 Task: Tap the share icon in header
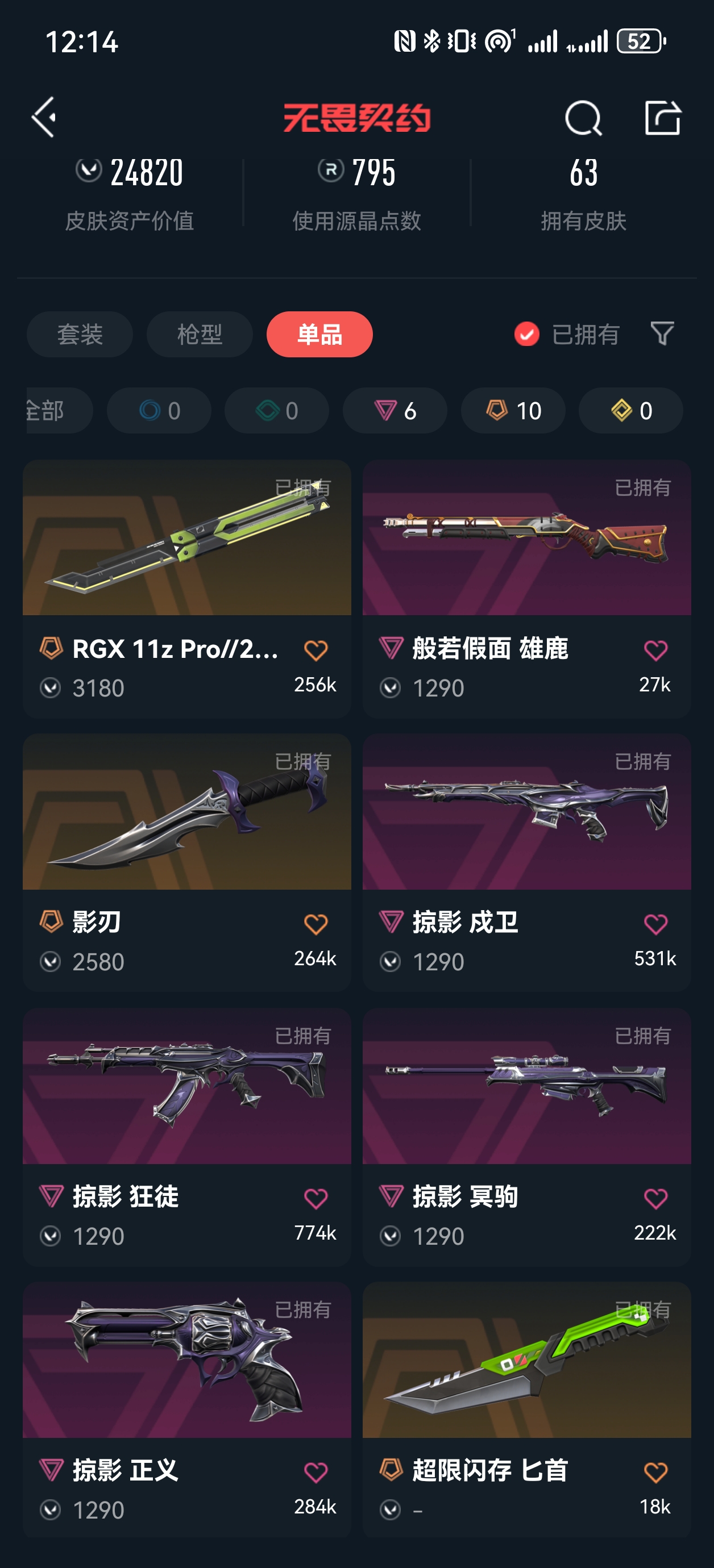(662, 117)
